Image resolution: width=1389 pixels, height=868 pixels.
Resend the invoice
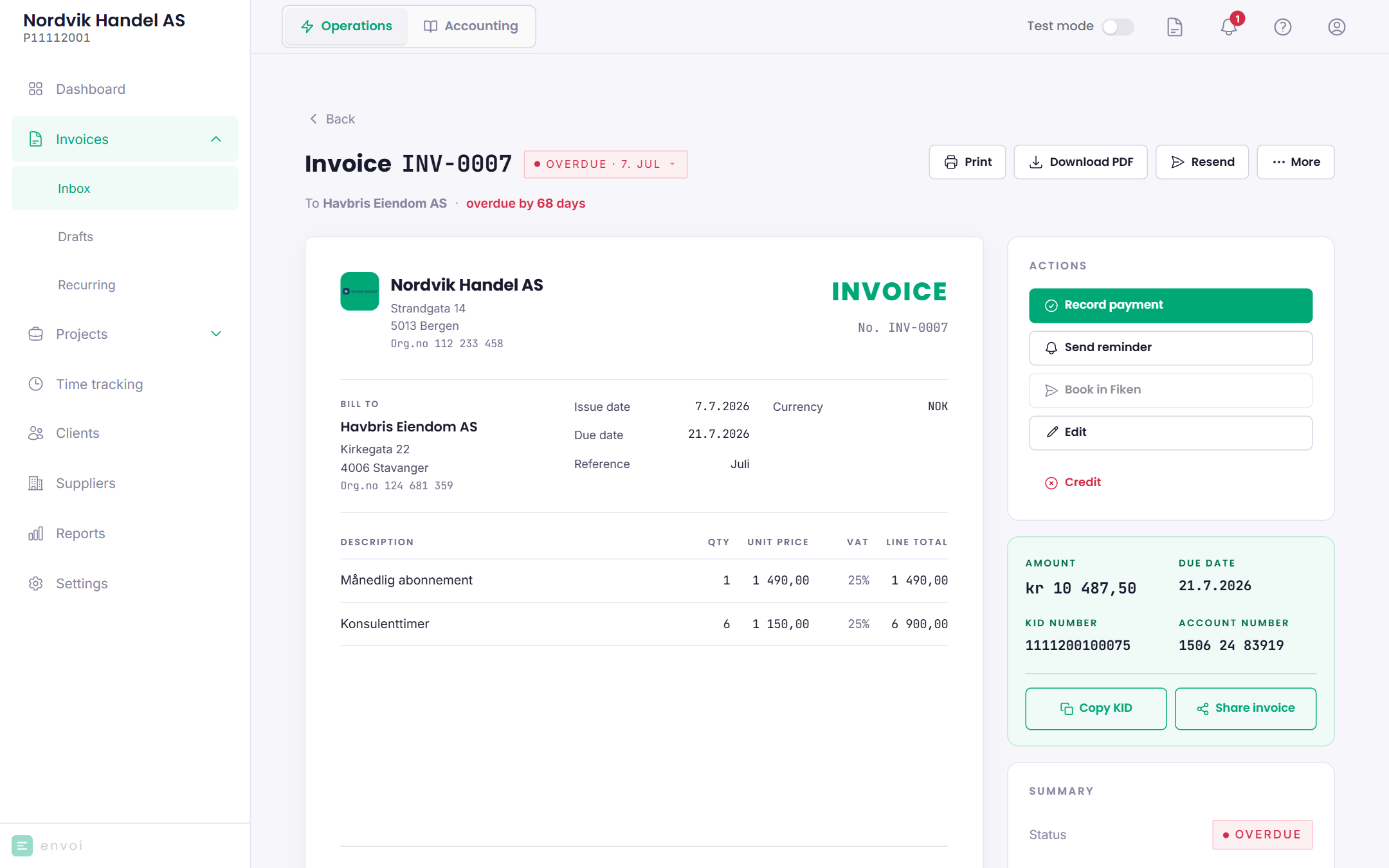[1203, 162]
